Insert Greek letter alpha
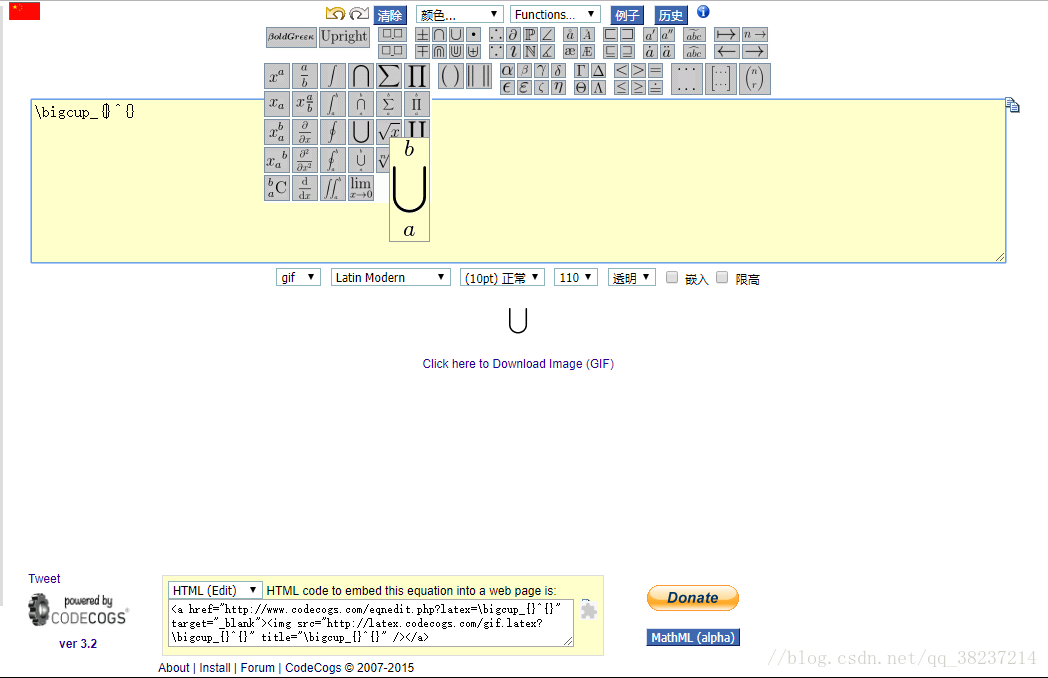The image size is (1048, 678). 507,70
